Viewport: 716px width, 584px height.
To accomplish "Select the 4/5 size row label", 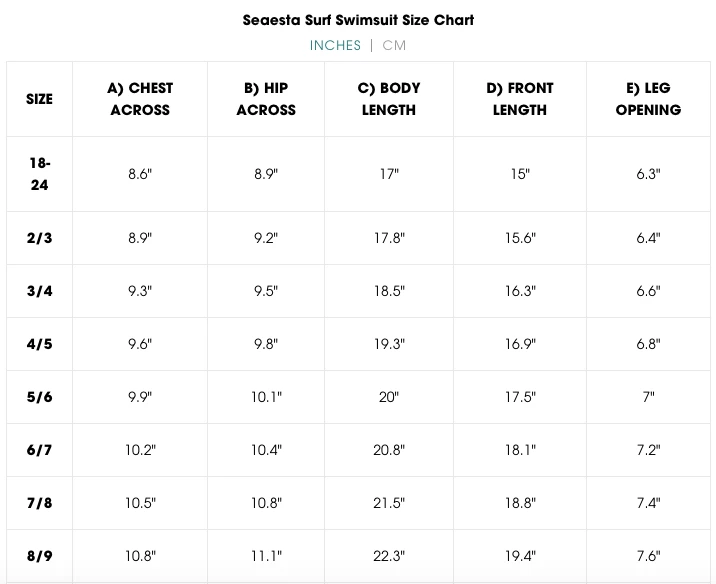I will tap(40, 344).
